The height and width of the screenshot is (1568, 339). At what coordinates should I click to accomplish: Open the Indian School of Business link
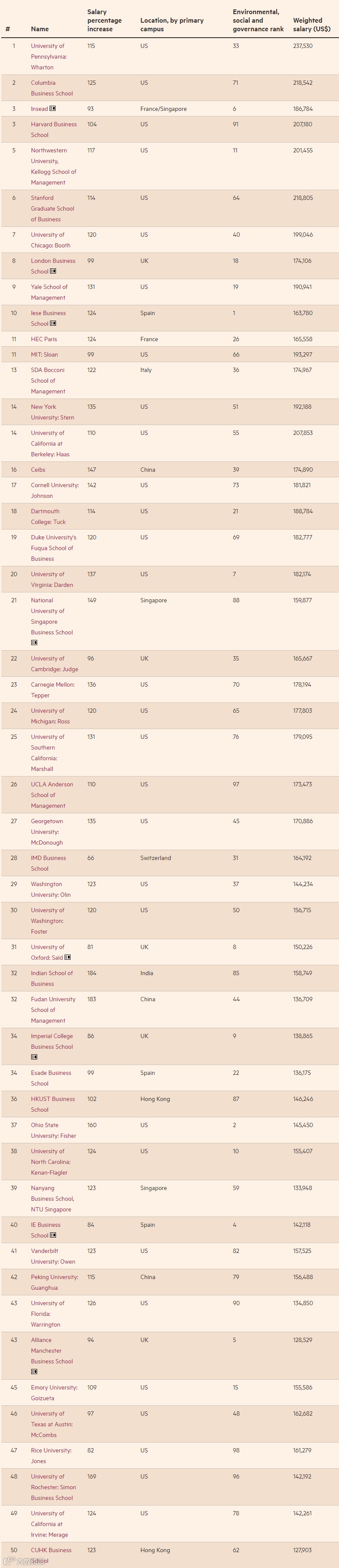[52, 978]
